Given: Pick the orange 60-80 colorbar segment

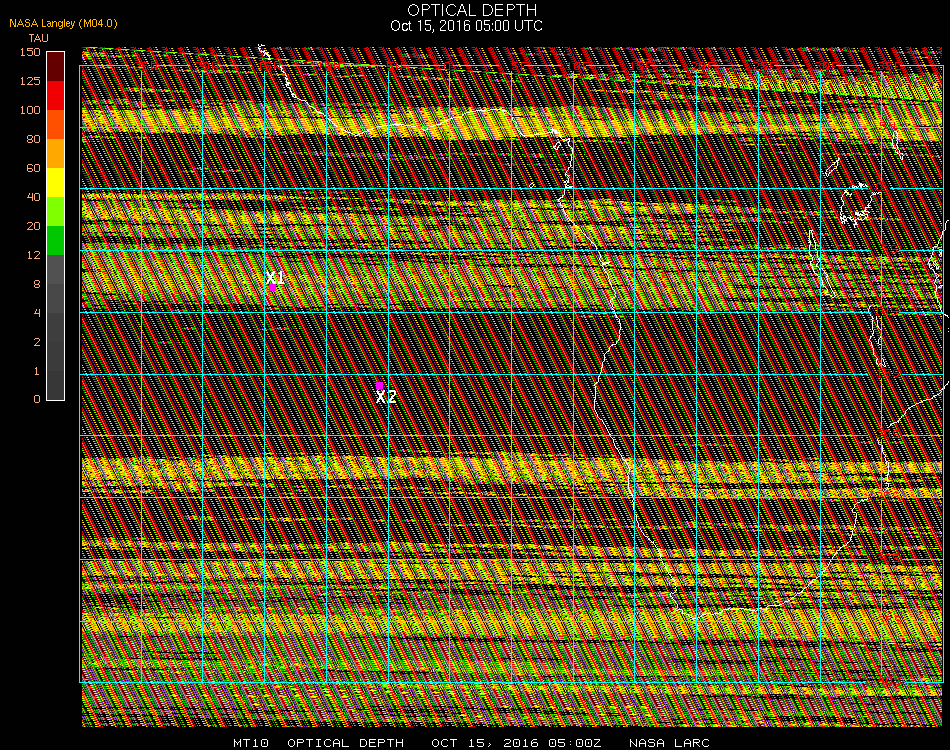Looking at the screenshot, I should point(55,154).
